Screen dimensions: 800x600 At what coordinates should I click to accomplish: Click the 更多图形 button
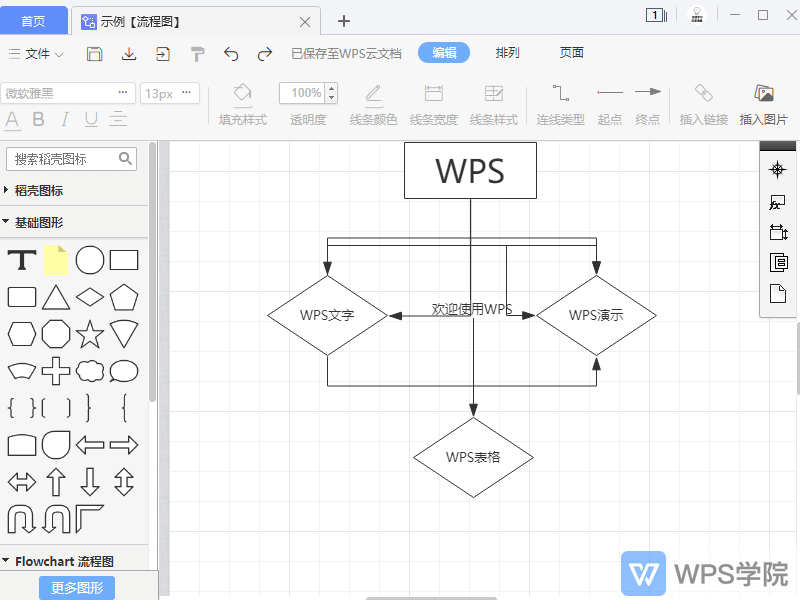tap(77, 588)
